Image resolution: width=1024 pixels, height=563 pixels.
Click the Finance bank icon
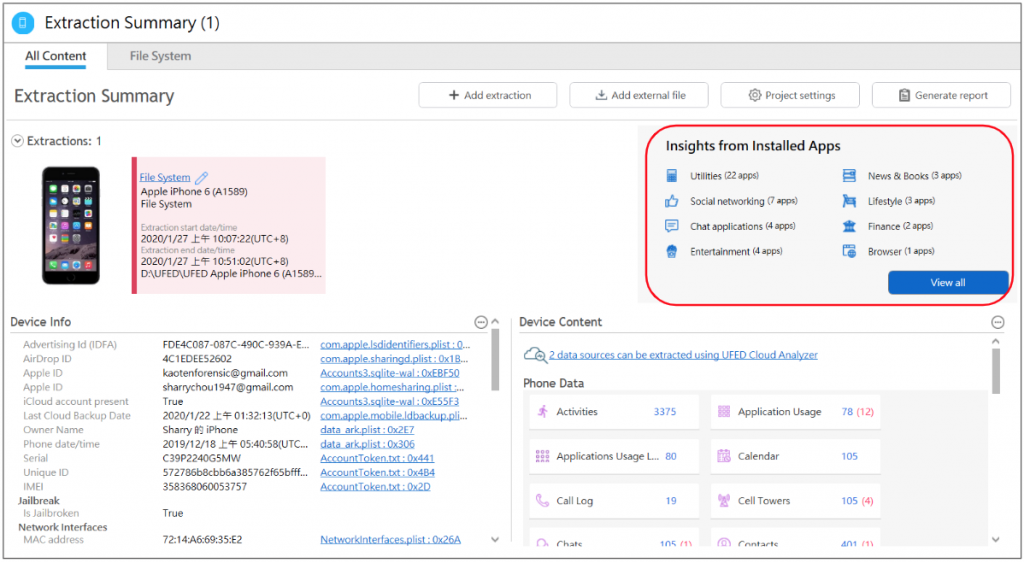point(849,226)
